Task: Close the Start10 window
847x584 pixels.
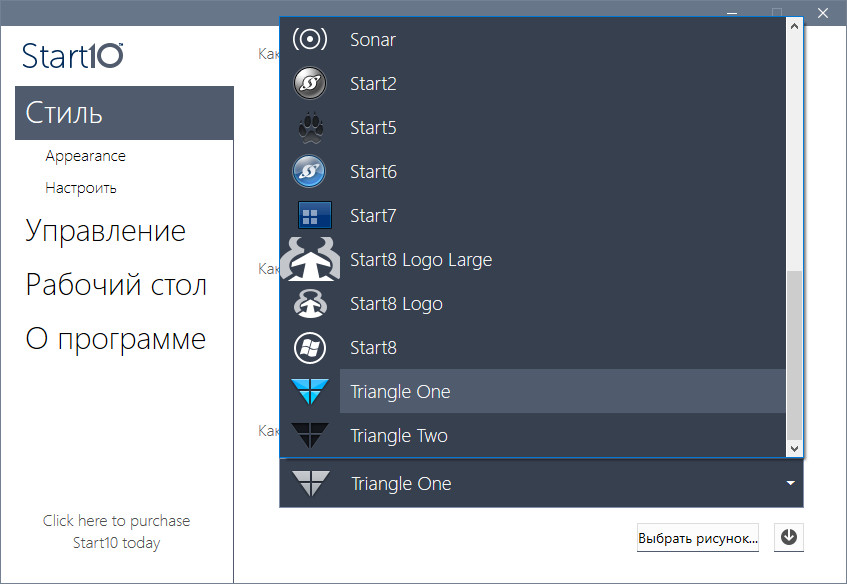Action: tap(823, 13)
